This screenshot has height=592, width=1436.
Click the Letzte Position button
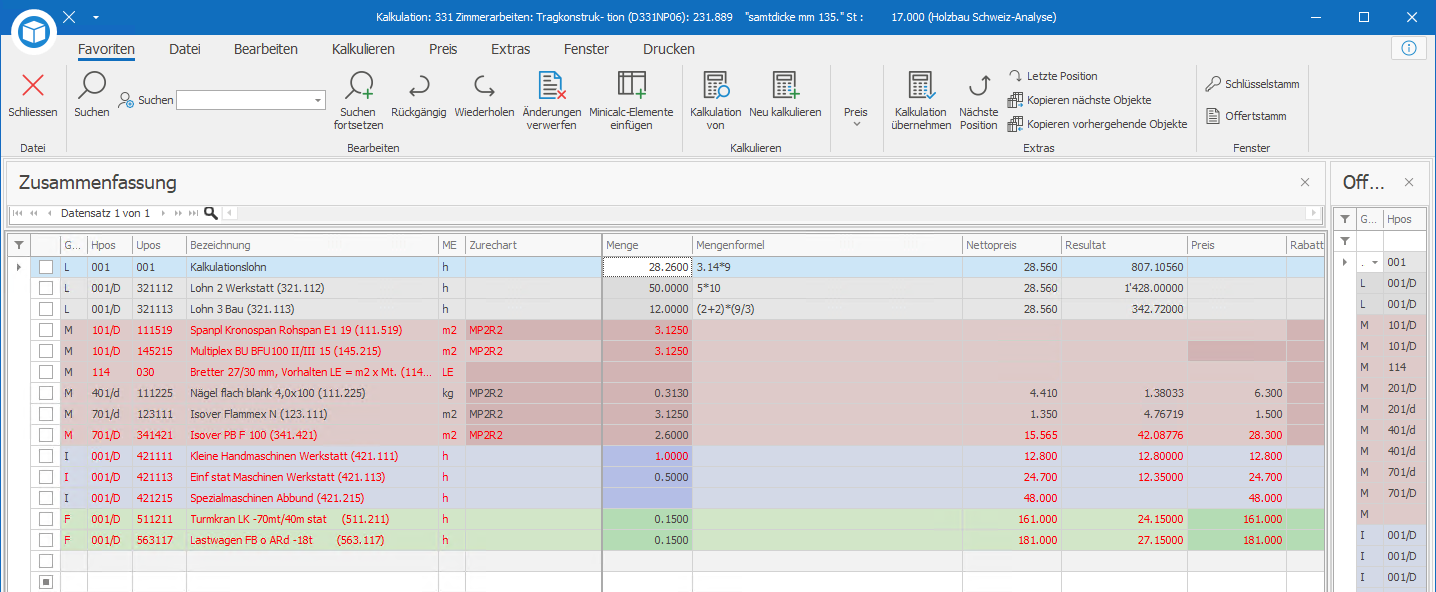[x=1052, y=76]
